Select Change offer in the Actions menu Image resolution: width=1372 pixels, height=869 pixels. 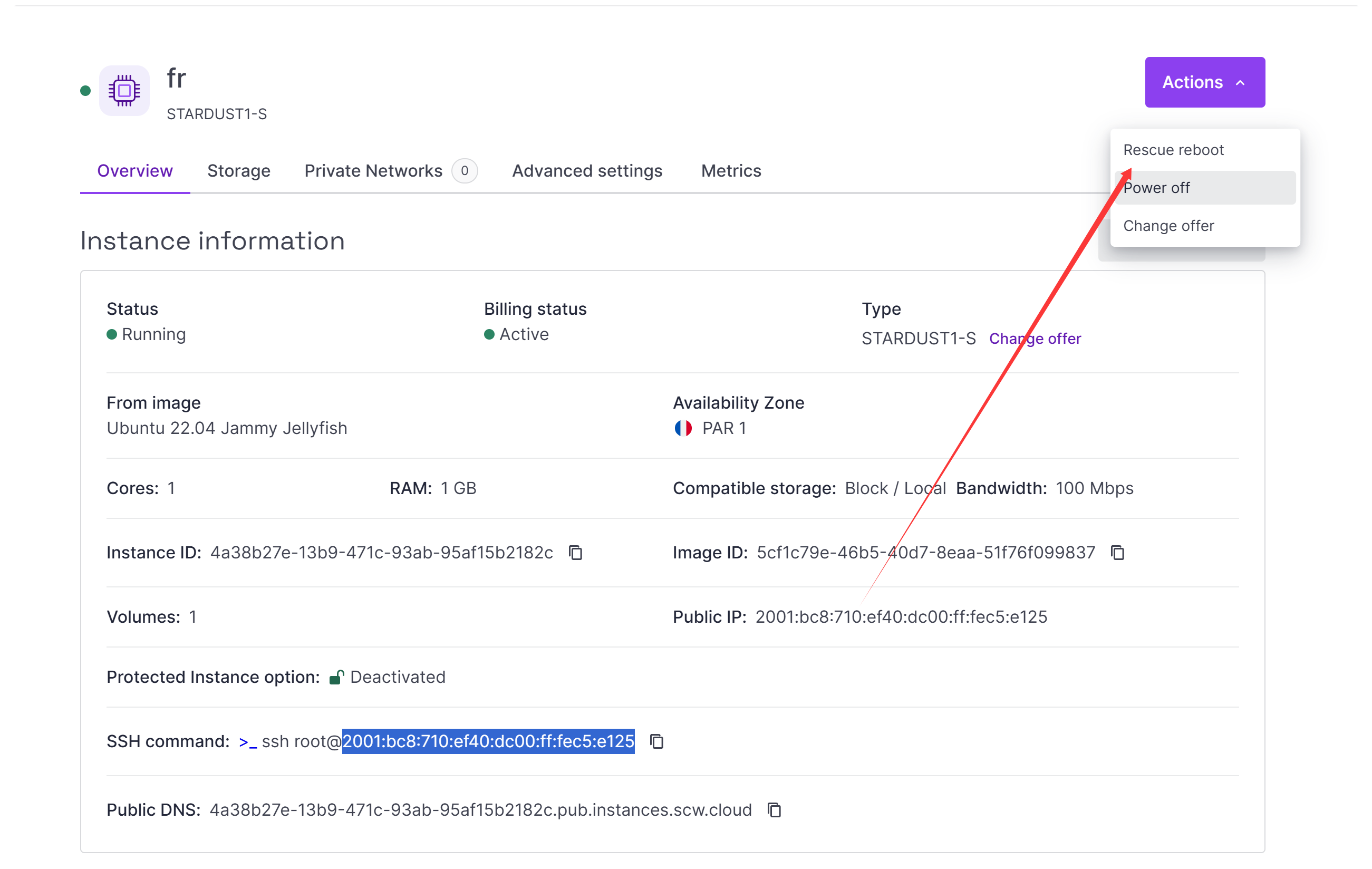(1204, 226)
